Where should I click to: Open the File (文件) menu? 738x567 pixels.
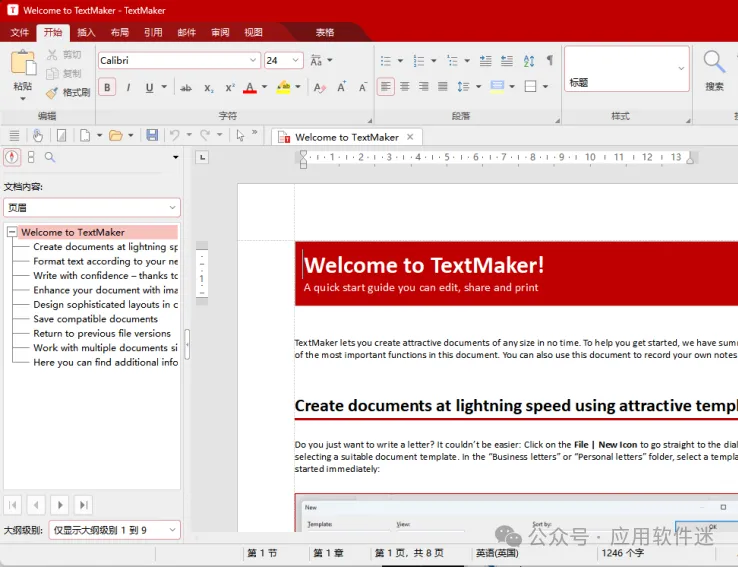point(20,33)
